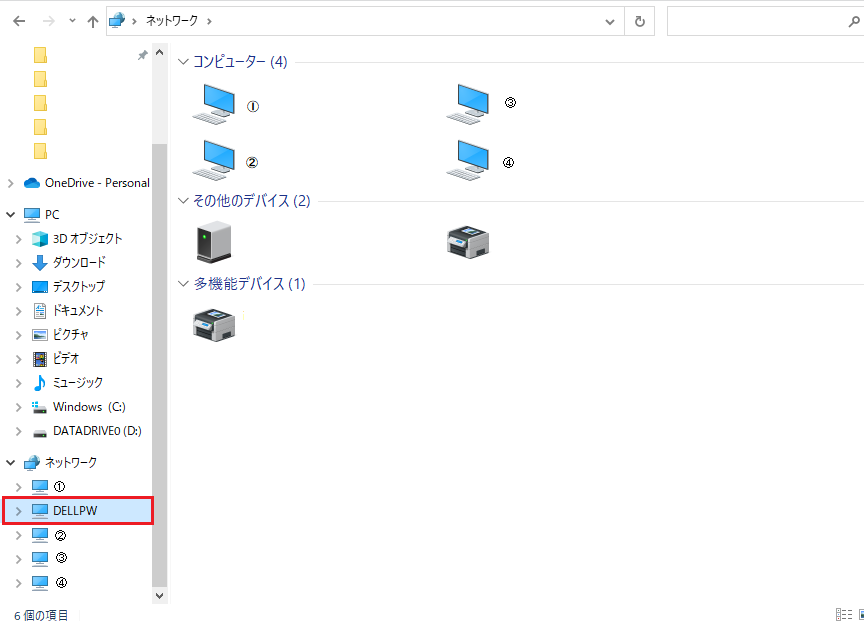The width and height of the screenshot is (864, 626).
Task: Go up one folder level
Action: coord(93,21)
